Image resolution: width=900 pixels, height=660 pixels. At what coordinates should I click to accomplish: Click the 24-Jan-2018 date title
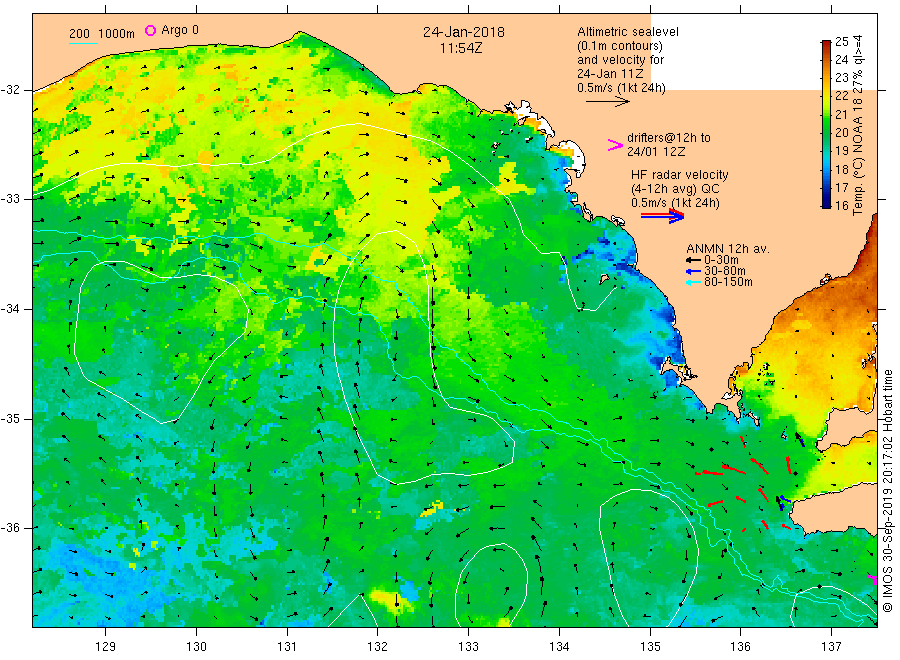click(464, 32)
